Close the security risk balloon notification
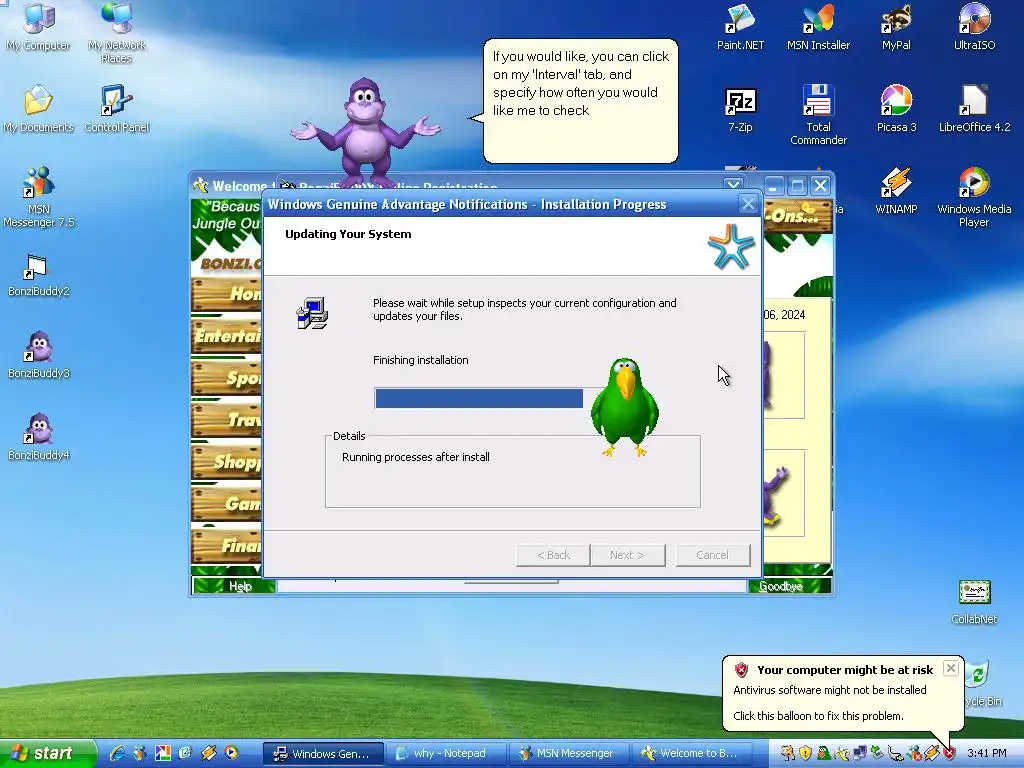Viewport: 1024px width, 768px height. 951,668
